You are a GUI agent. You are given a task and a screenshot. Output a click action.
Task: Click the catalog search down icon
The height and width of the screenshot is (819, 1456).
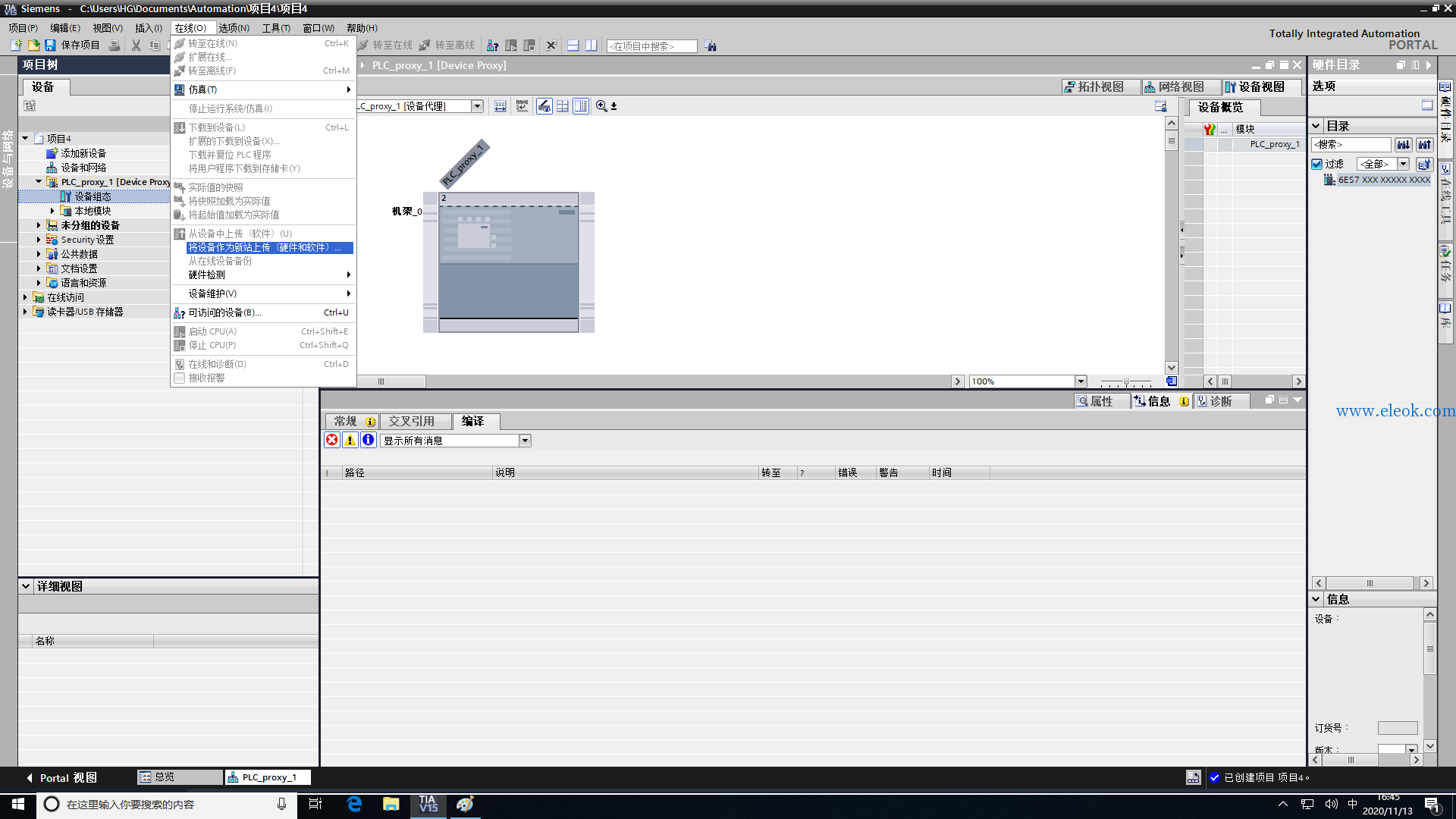[x=1404, y=144]
